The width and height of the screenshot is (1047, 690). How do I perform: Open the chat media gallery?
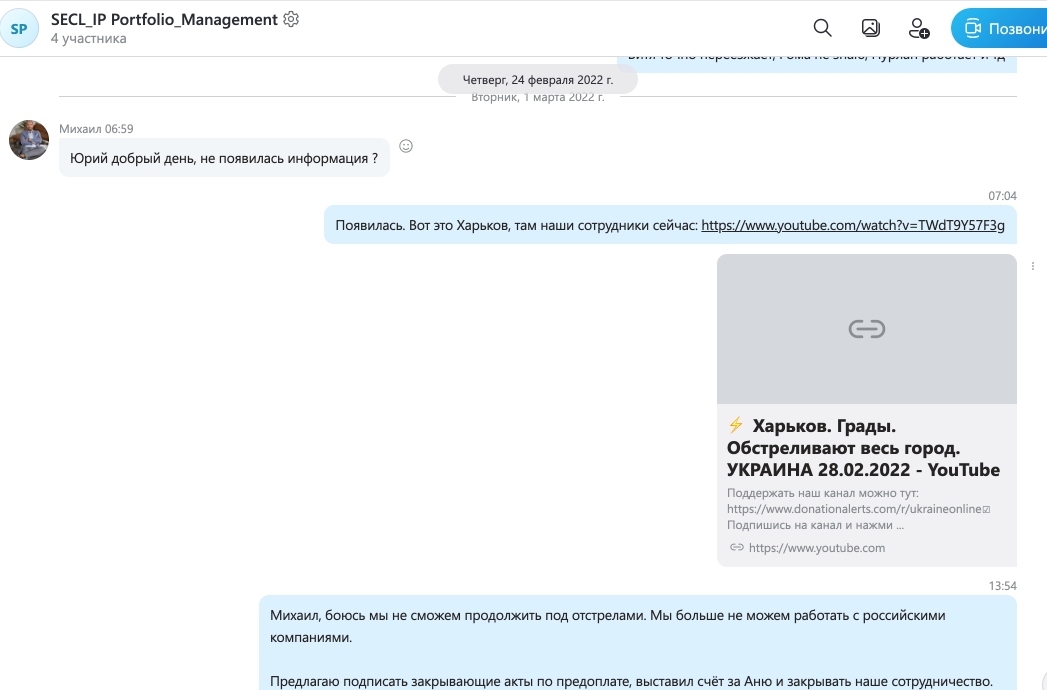(x=870, y=28)
